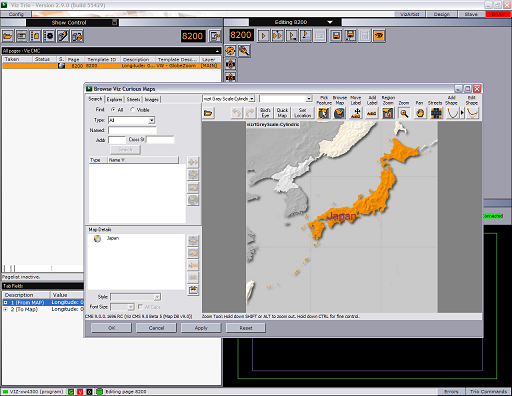Click the Quick Map button

(282, 113)
